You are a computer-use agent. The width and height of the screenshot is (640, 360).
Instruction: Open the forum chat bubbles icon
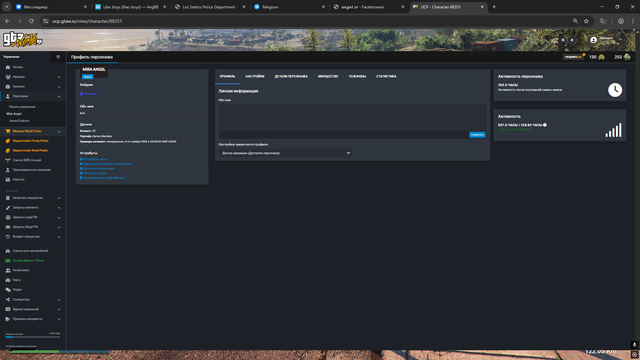tap(8, 290)
